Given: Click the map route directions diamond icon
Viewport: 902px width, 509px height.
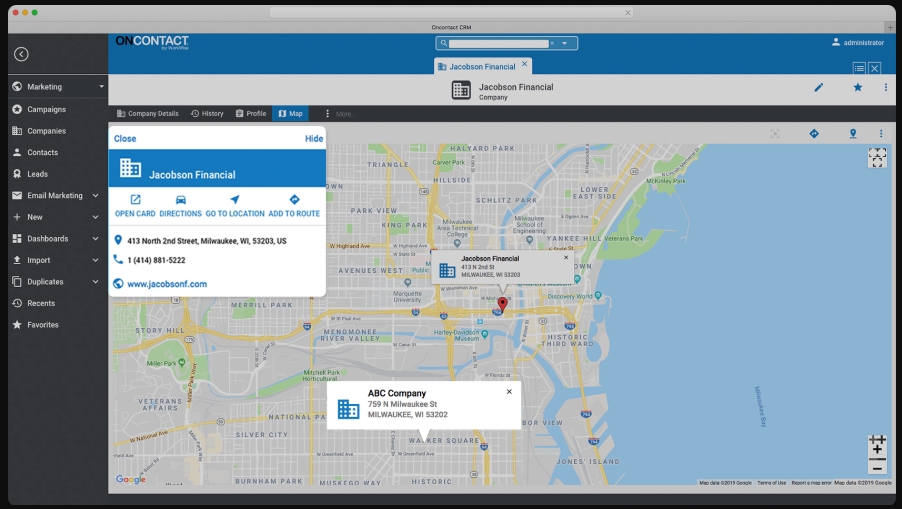Looking at the screenshot, I should (814, 133).
